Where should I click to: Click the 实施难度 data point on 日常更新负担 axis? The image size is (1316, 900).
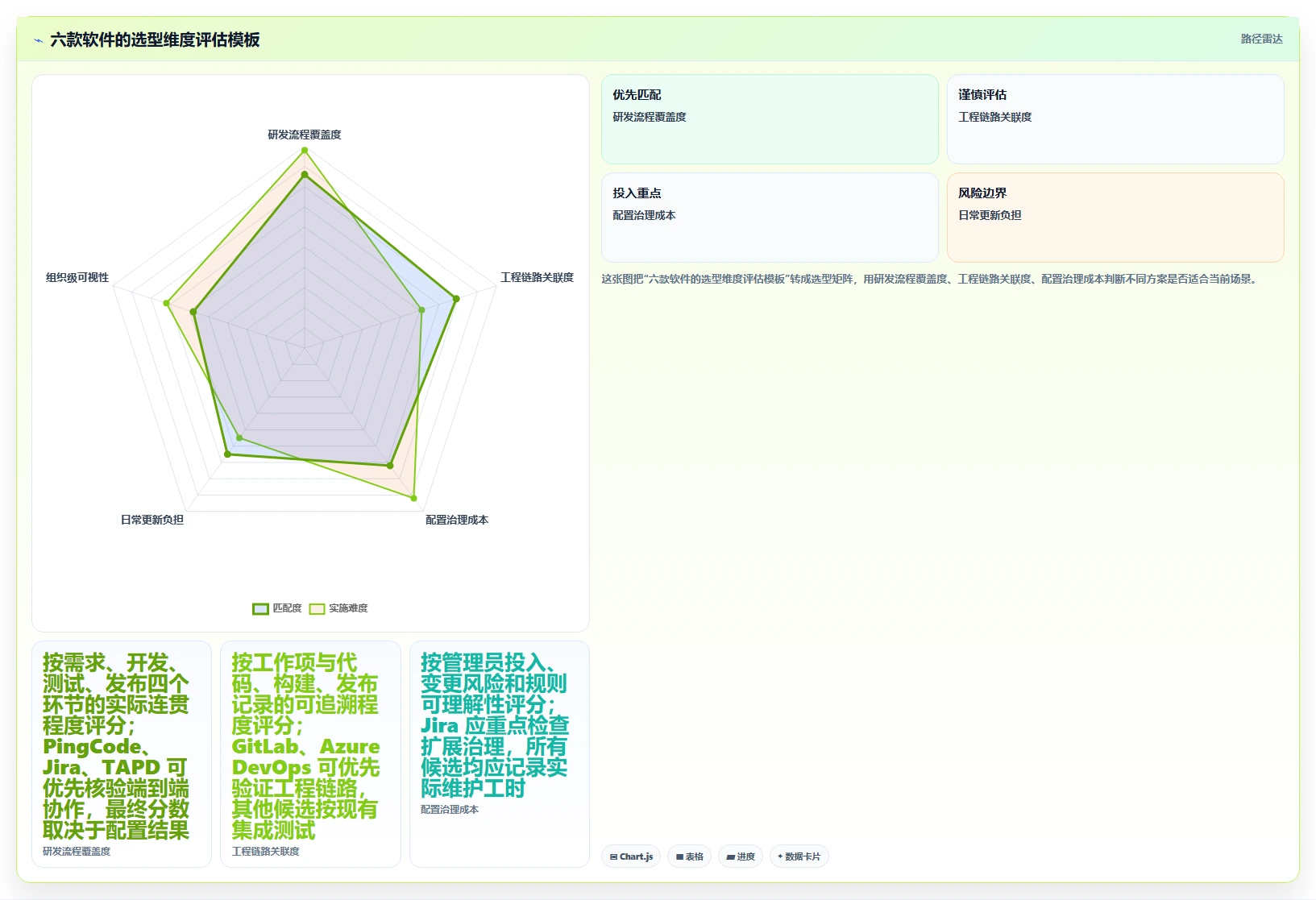pyautogui.click(x=239, y=438)
